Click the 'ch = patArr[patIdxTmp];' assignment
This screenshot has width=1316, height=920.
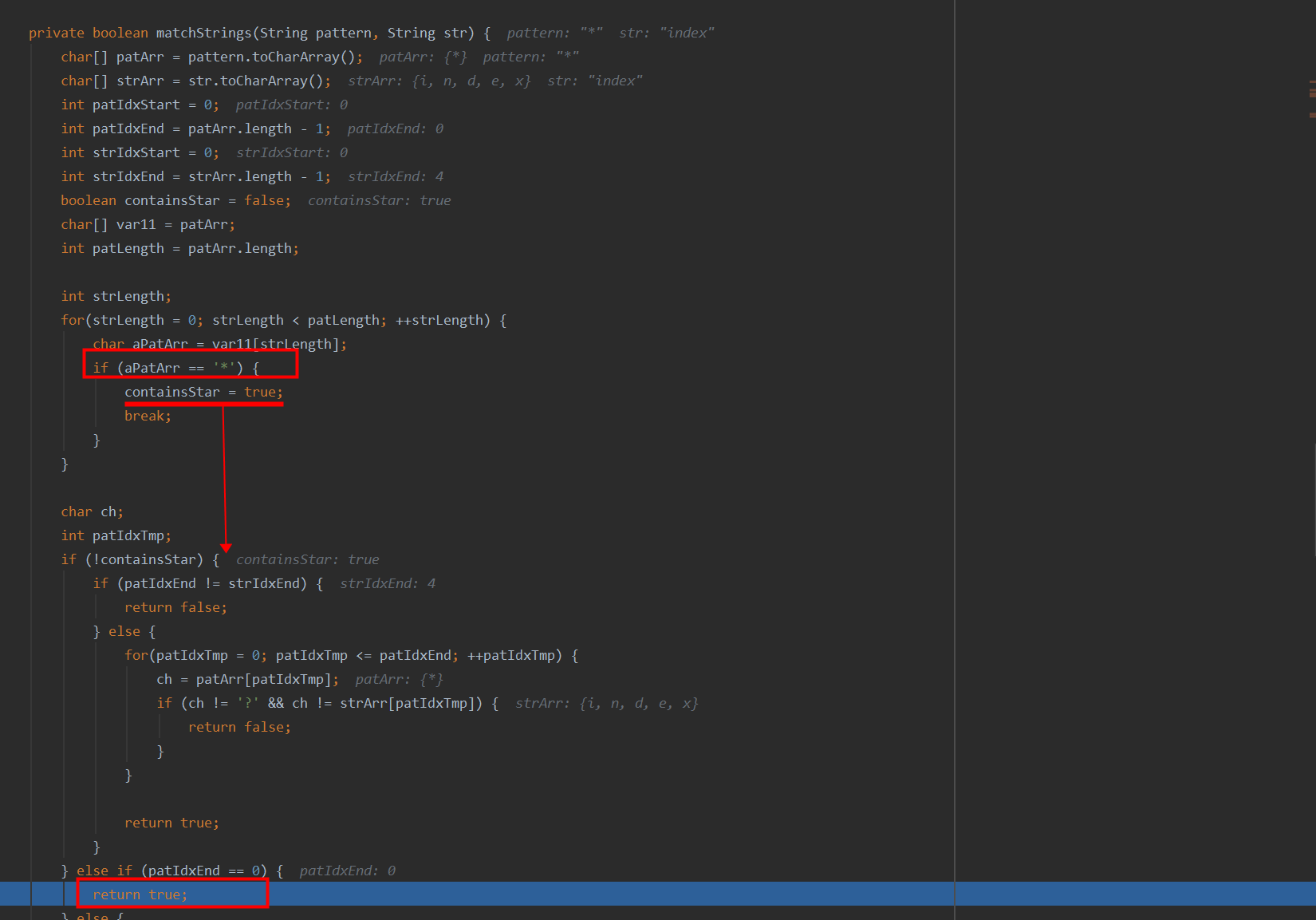coord(247,679)
